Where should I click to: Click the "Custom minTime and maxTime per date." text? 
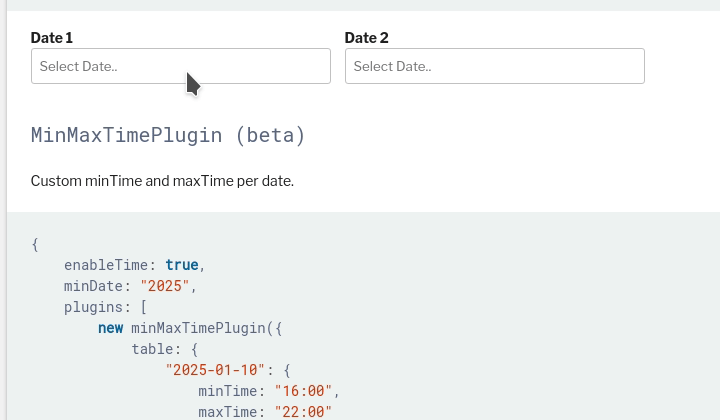point(162,181)
